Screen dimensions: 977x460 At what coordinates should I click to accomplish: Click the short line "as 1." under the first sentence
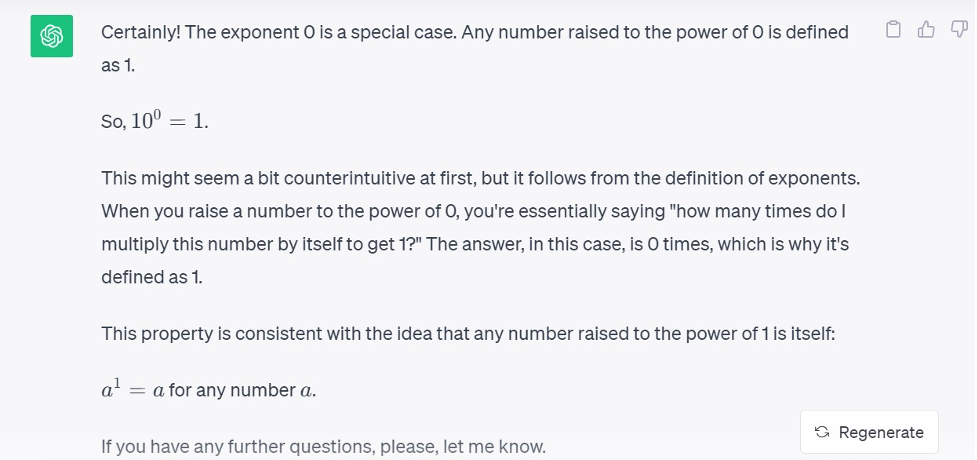[x=118, y=65]
